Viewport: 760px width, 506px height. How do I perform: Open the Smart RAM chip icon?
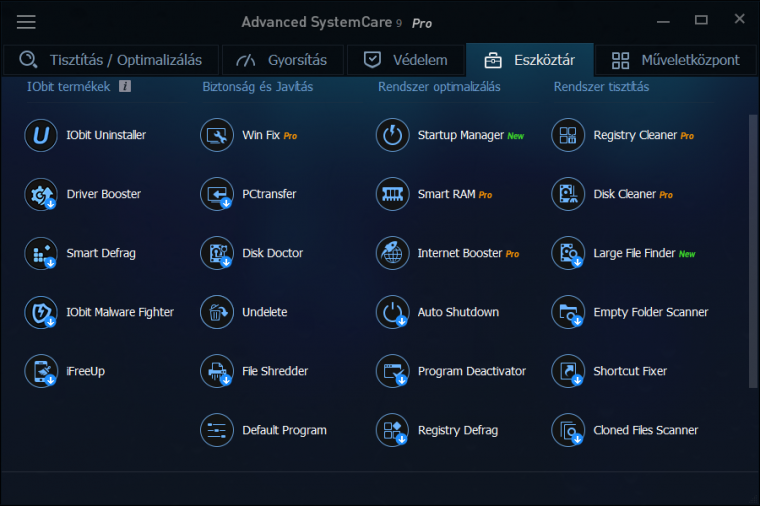click(x=393, y=194)
